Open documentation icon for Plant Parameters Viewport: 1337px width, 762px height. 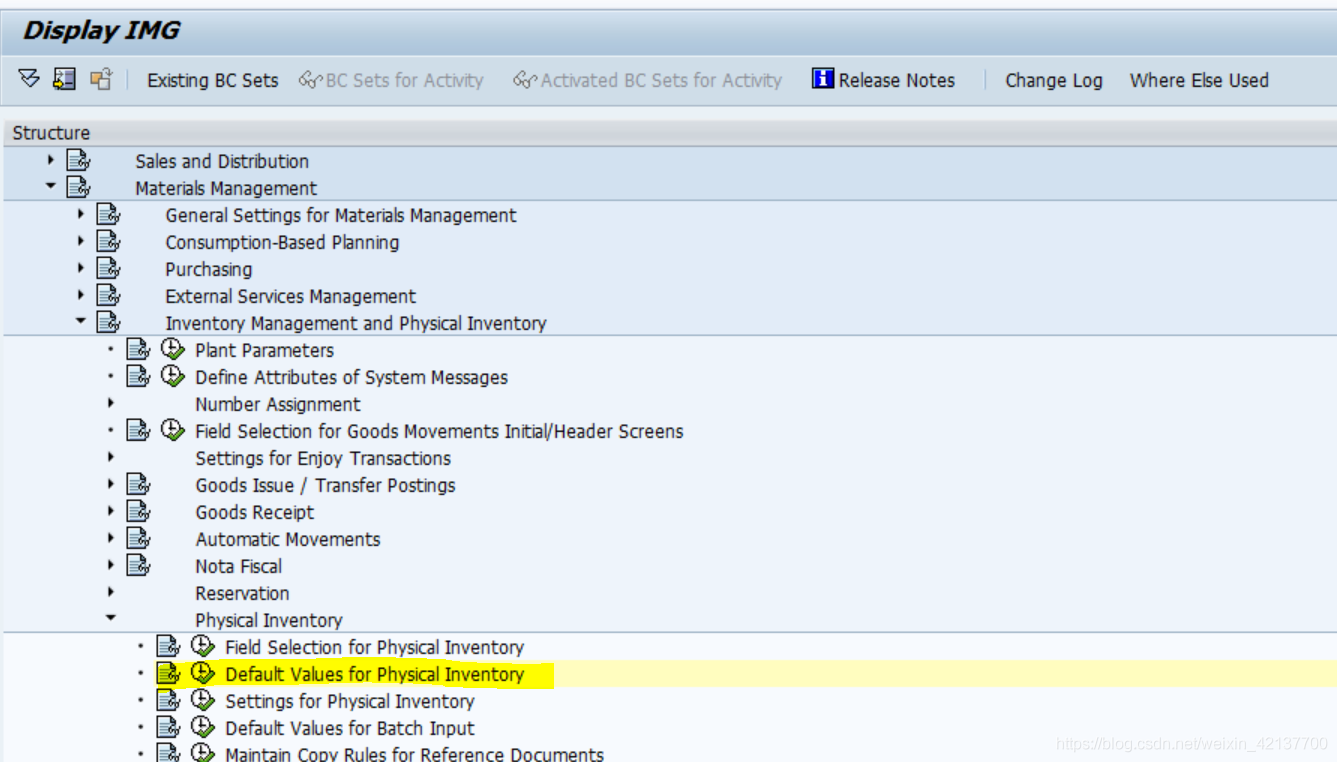pos(138,349)
